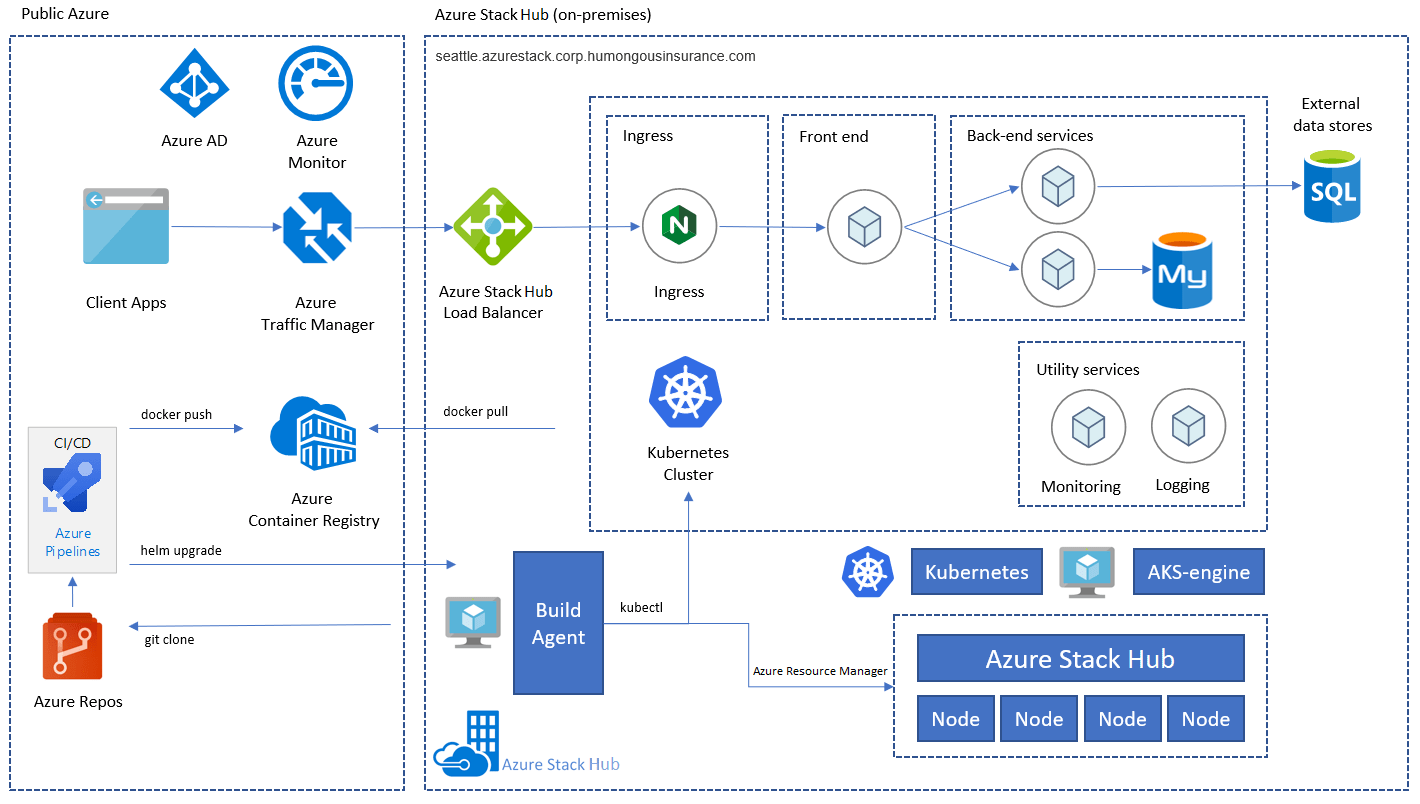
Task: Click the Kubernetes Cluster wheel icon
Action: (x=686, y=392)
